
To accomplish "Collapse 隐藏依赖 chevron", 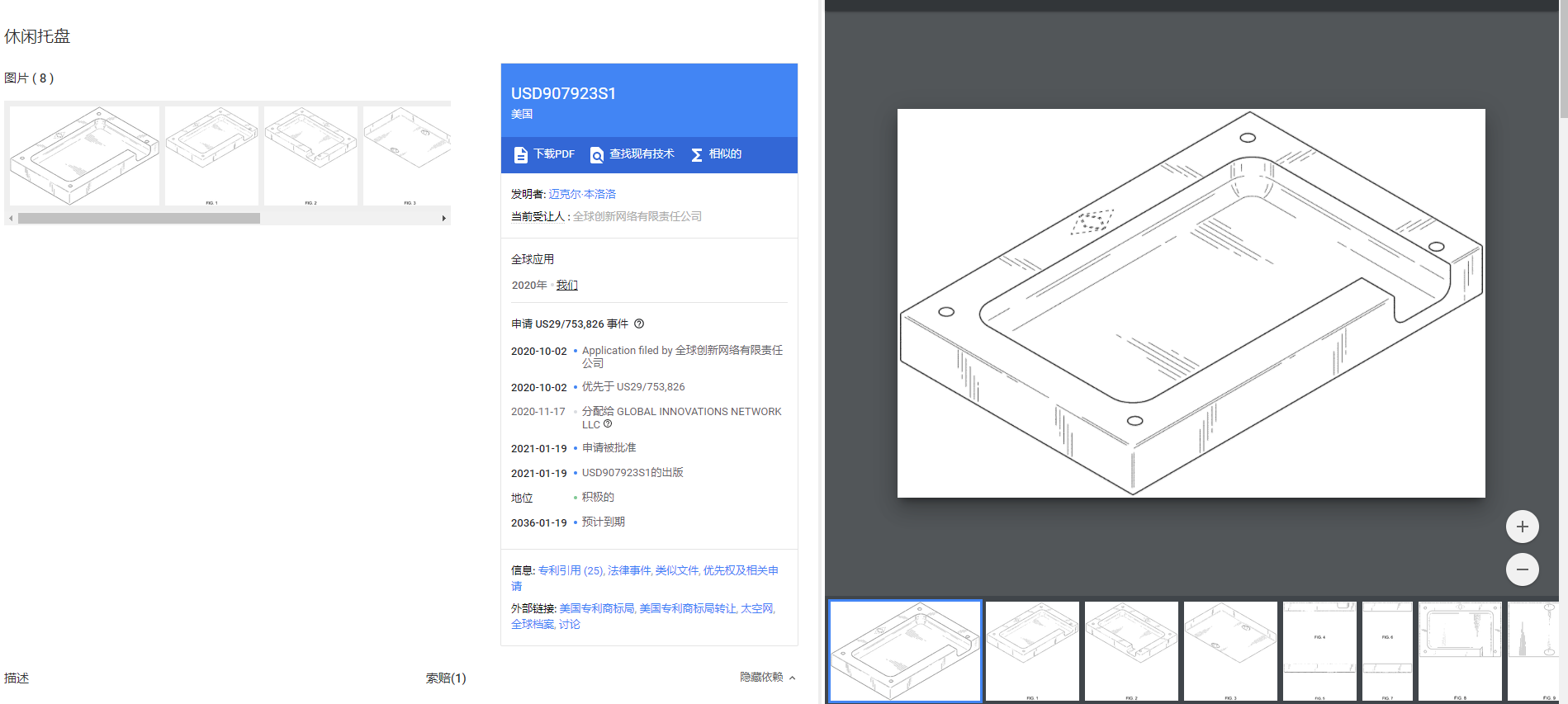I will (x=793, y=678).
